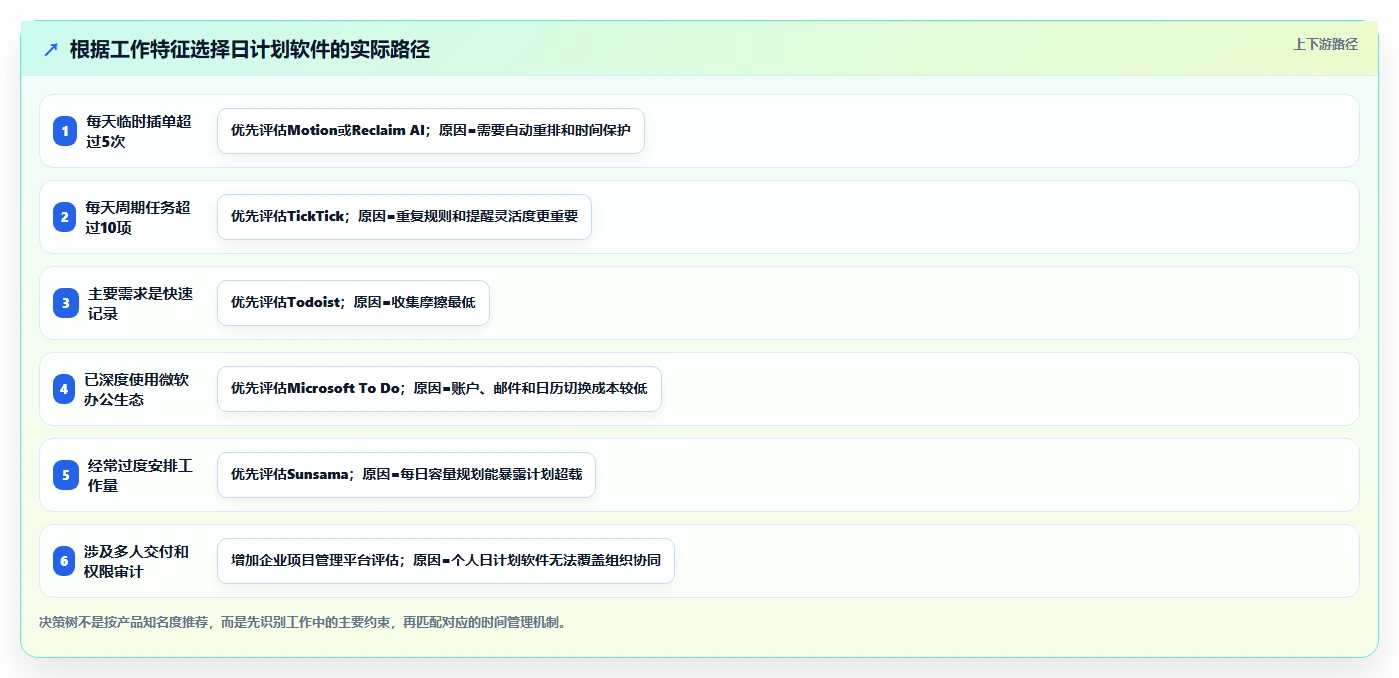Click the condition 经常过度安排工作量
The image size is (1399, 678).
(139, 475)
